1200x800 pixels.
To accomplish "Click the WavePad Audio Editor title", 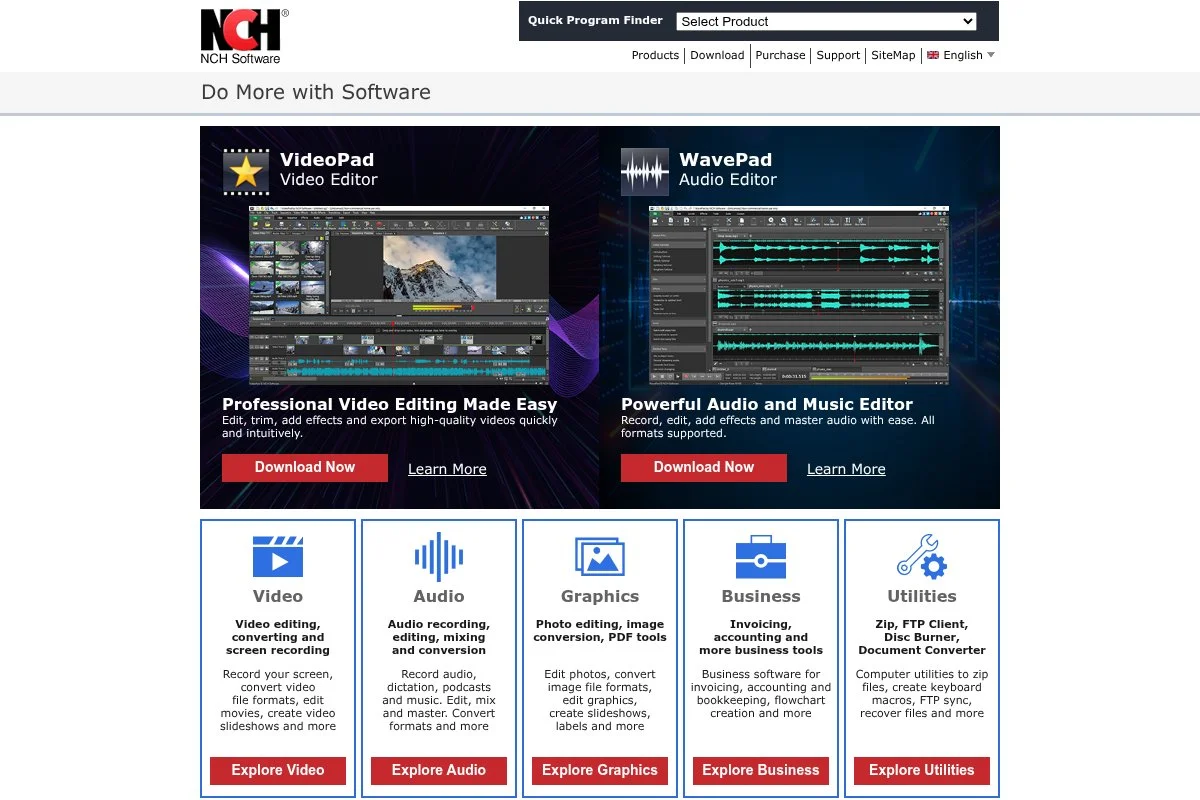I will click(728, 169).
